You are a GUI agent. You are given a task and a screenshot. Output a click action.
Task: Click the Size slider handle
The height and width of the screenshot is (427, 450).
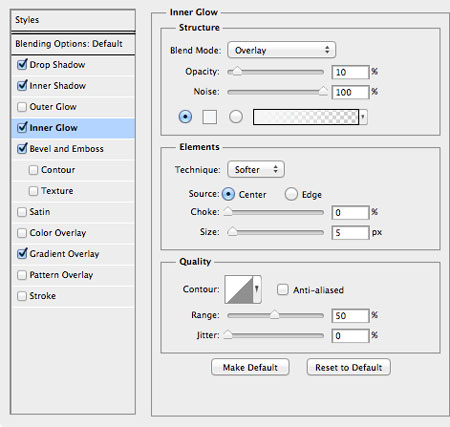click(x=232, y=232)
